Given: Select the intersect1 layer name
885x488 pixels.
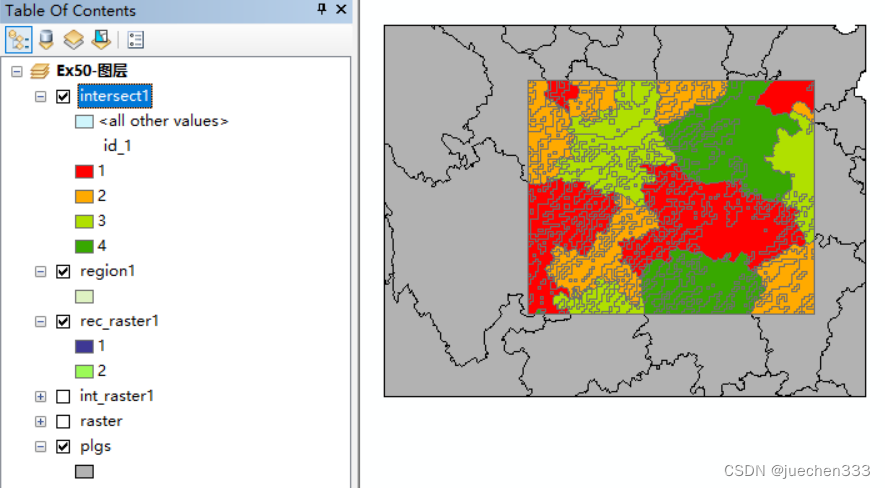Looking at the screenshot, I should coord(115,96).
